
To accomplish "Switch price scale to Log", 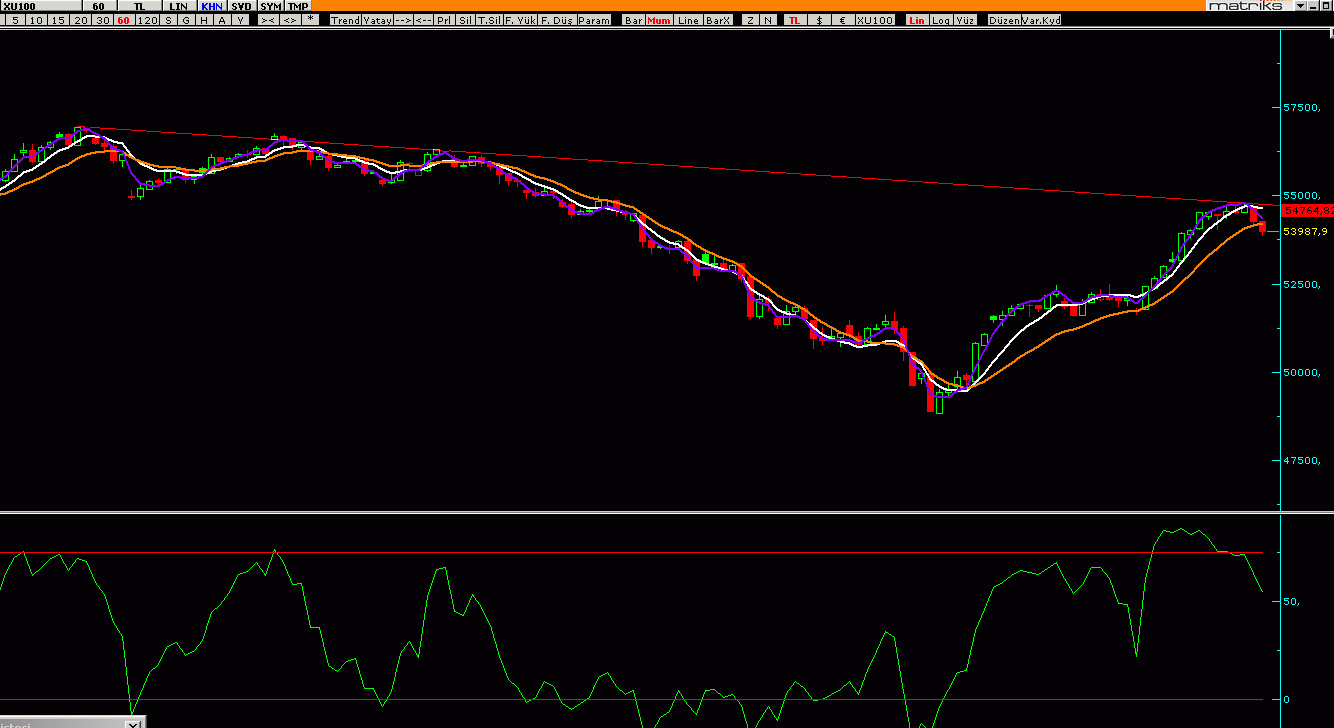I will pos(941,20).
